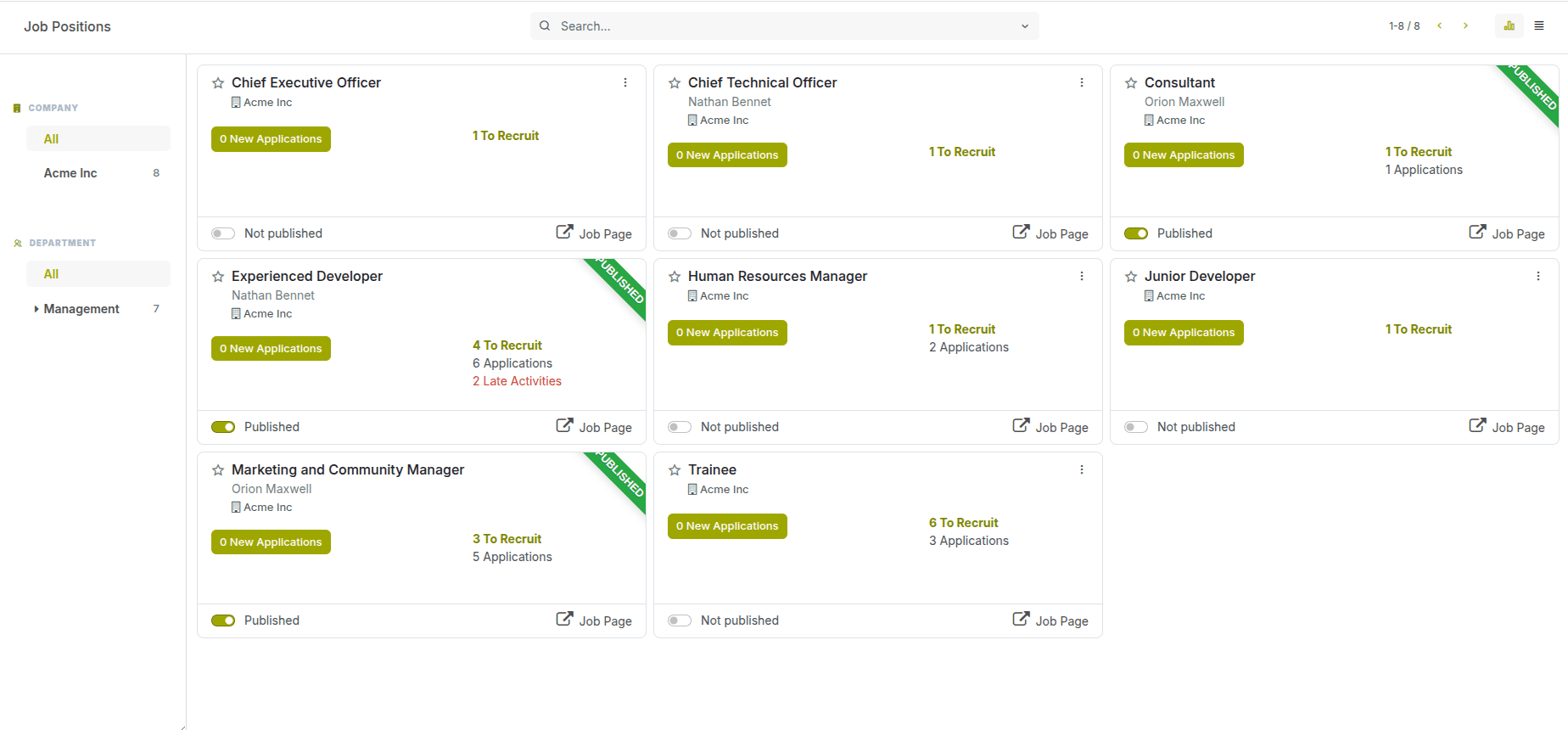Favorite the Trainee job position
Image resolution: width=1568 pixels, height=730 pixels.
pos(675,470)
